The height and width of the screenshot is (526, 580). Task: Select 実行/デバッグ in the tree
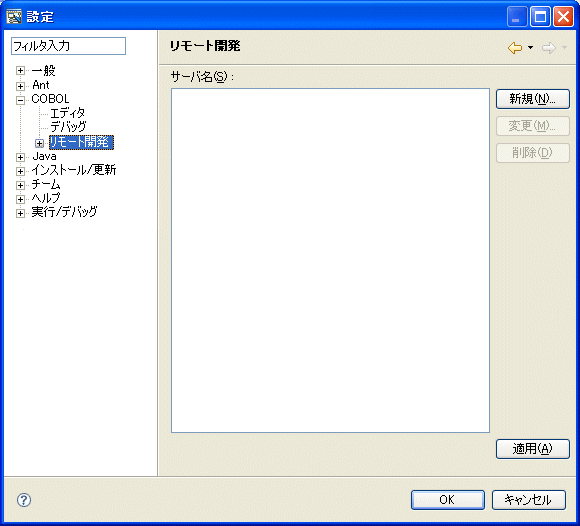(64, 212)
